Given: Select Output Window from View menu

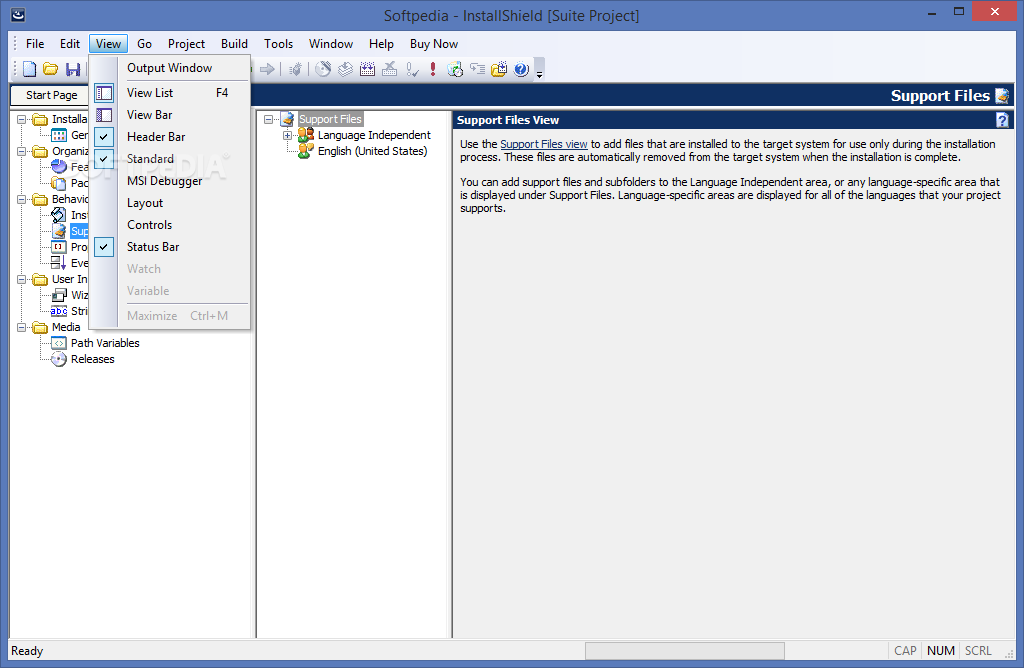Looking at the screenshot, I should (x=170, y=68).
